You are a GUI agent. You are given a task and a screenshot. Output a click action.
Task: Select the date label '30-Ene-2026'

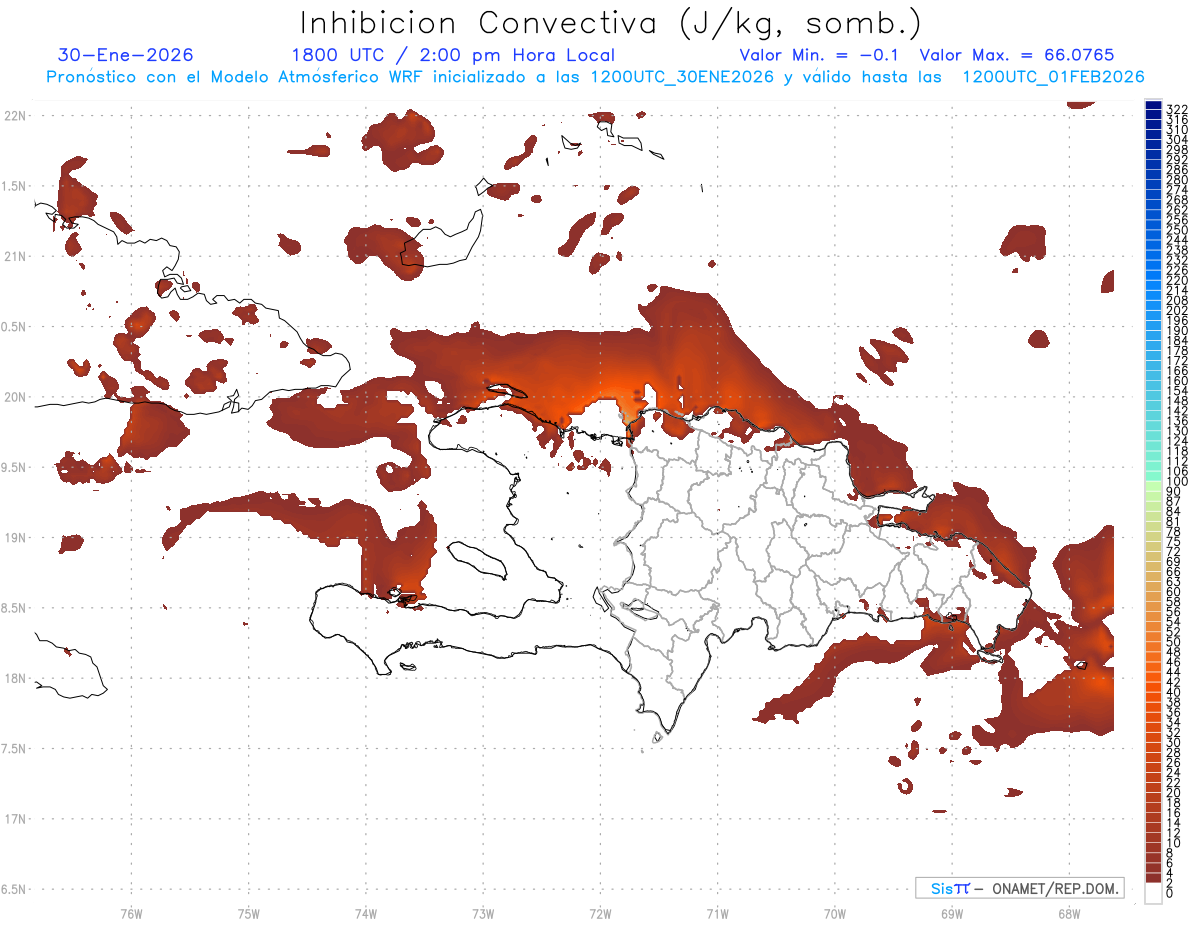click(x=126, y=55)
